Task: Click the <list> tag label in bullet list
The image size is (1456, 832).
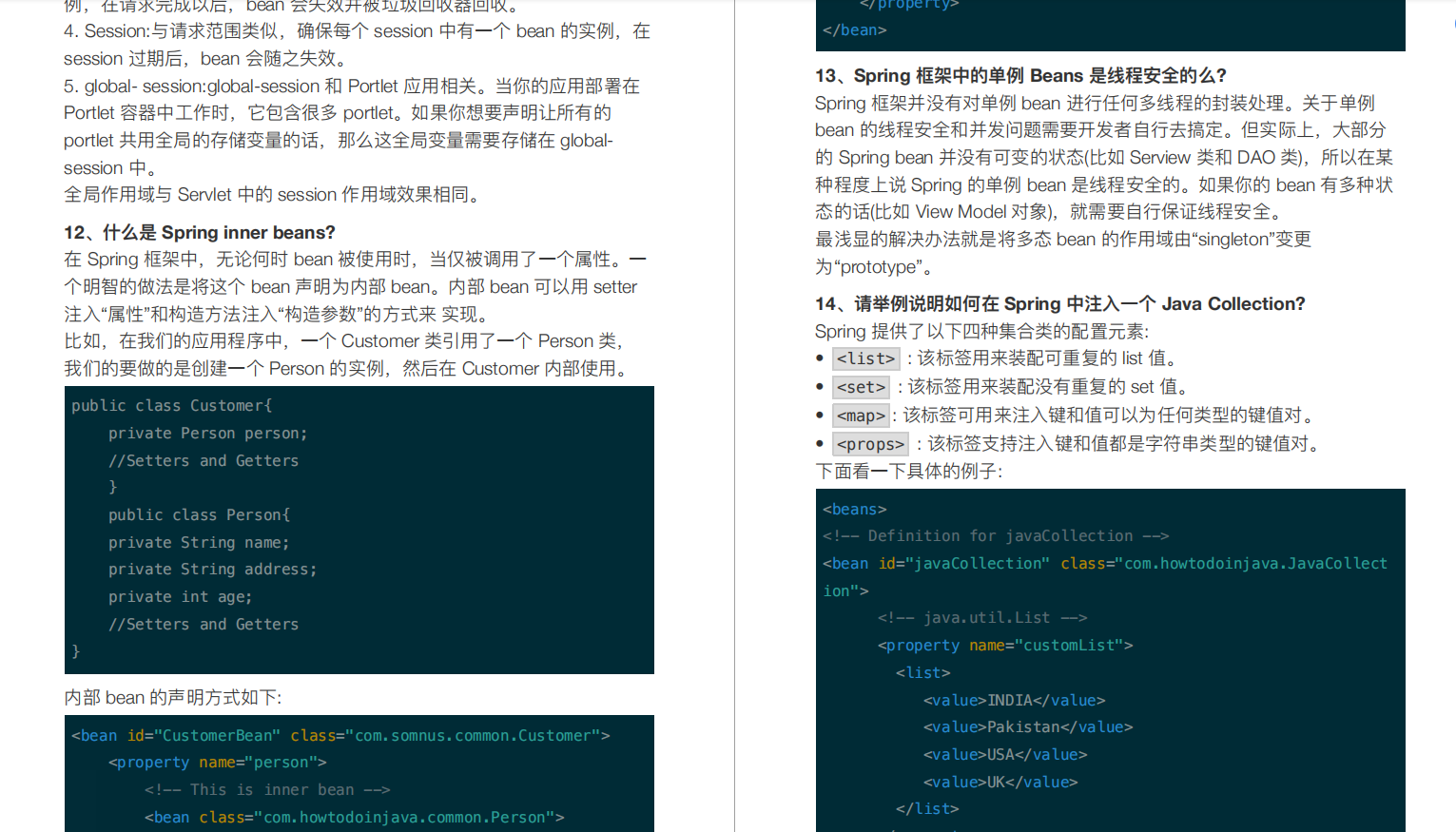Action: click(865, 358)
